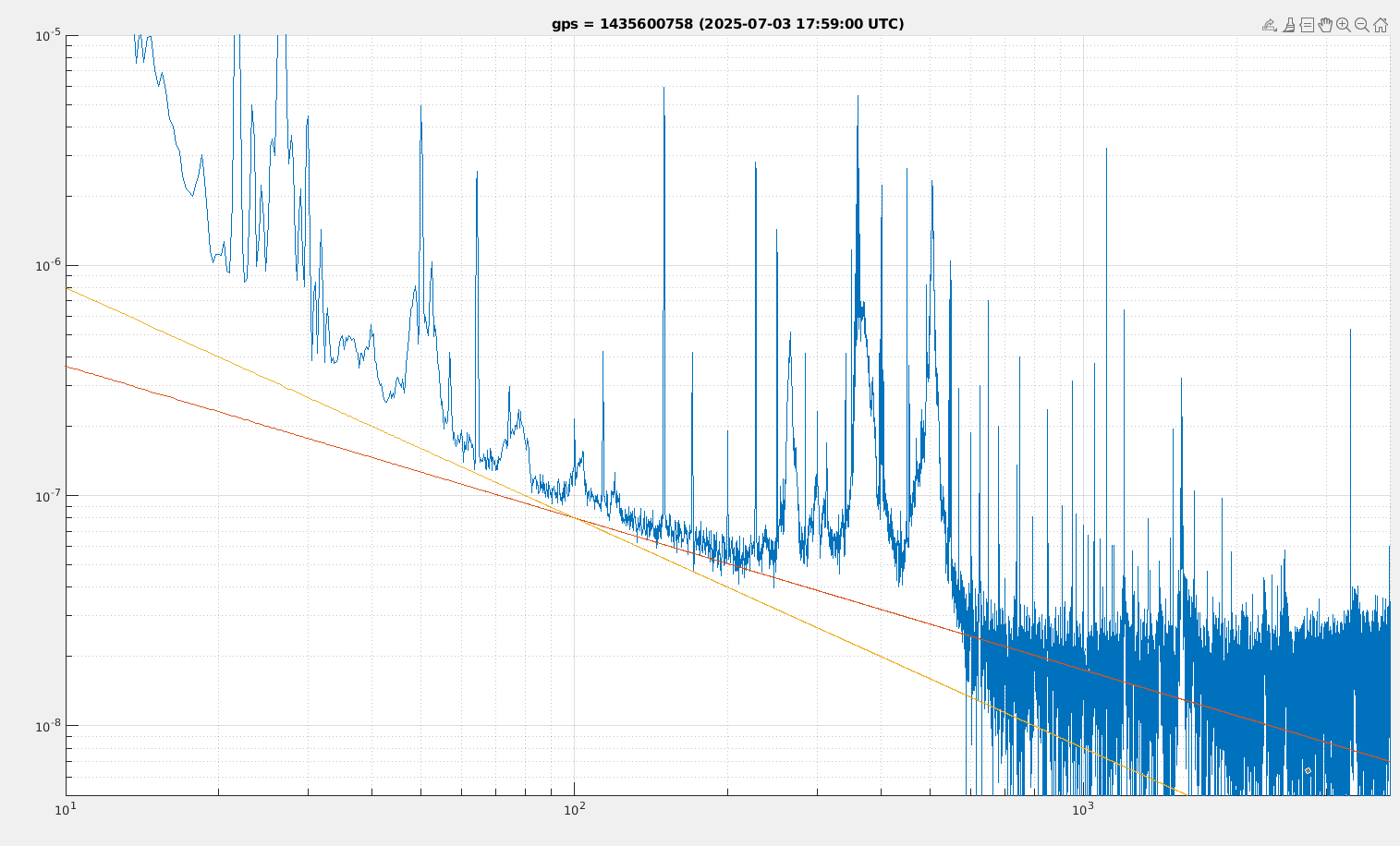Click the 10^1 x-axis tick label
The image size is (1400, 846).
[x=65, y=809]
